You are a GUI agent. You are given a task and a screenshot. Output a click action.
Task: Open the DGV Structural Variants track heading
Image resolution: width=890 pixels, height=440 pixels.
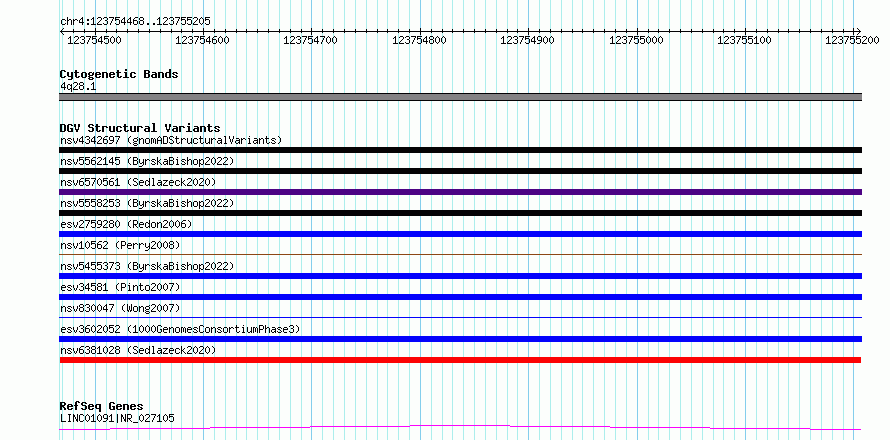[x=140, y=128]
